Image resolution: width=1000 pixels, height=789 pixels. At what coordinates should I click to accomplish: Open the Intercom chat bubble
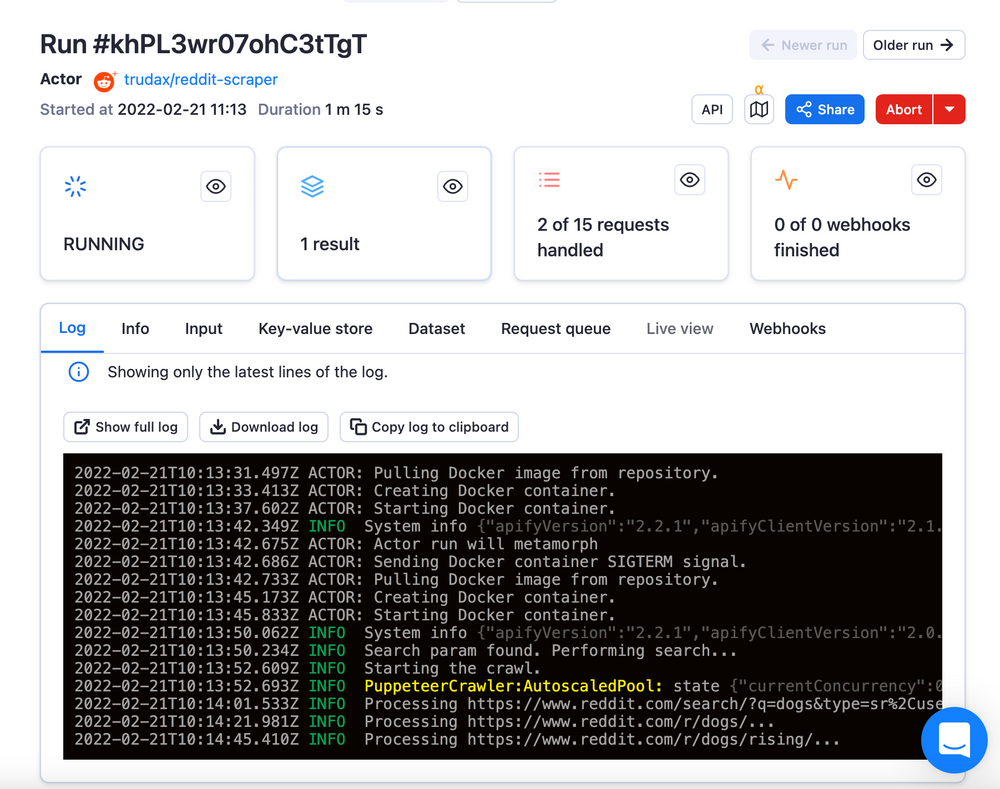(954, 740)
